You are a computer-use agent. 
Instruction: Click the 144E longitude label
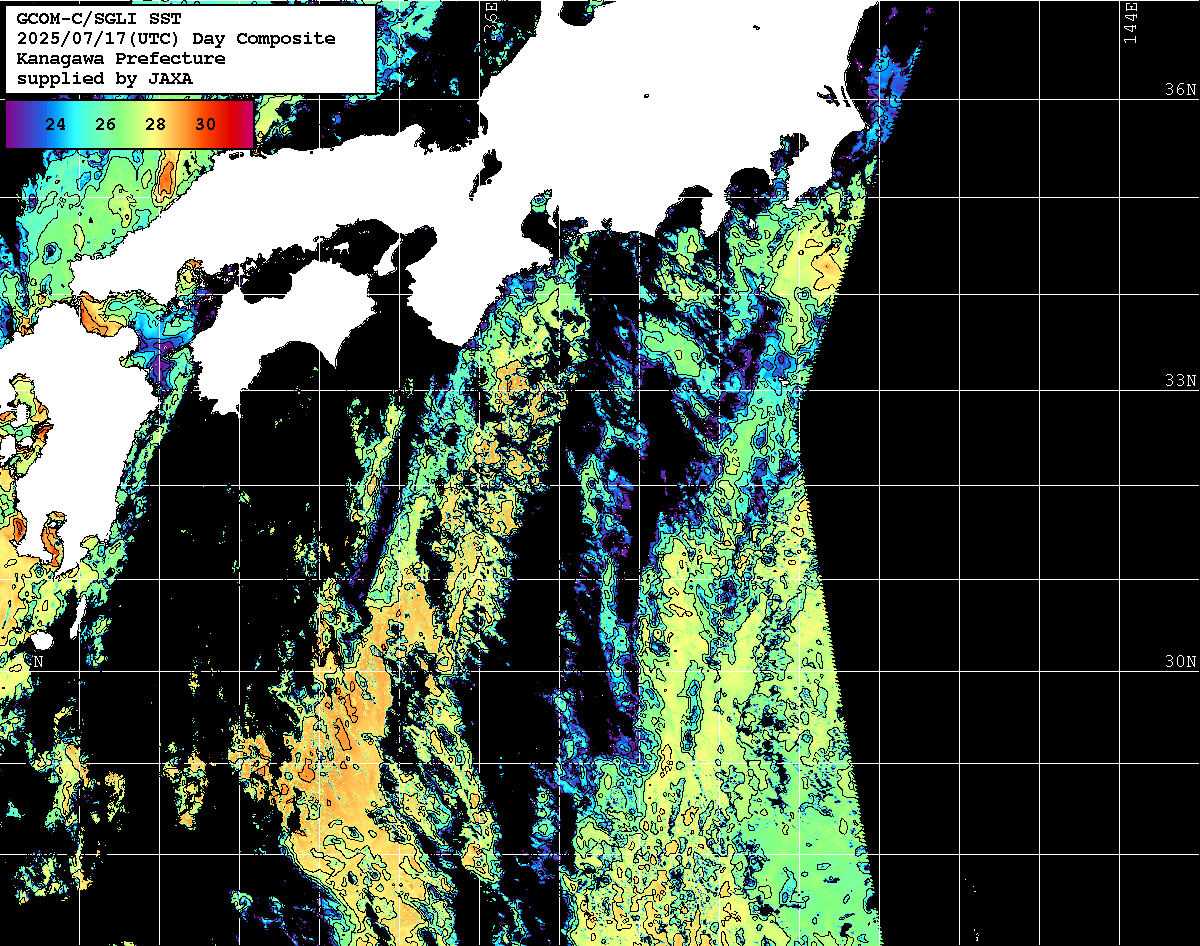pyautogui.click(x=1131, y=22)
